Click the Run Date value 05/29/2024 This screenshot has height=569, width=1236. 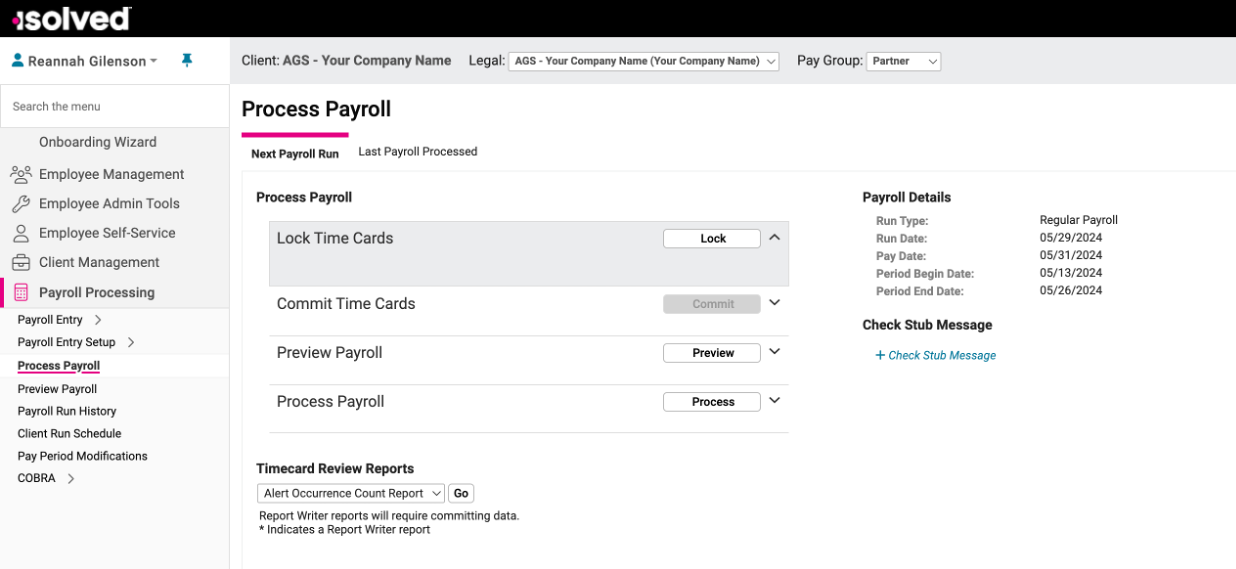click(x=1071, y=238)
